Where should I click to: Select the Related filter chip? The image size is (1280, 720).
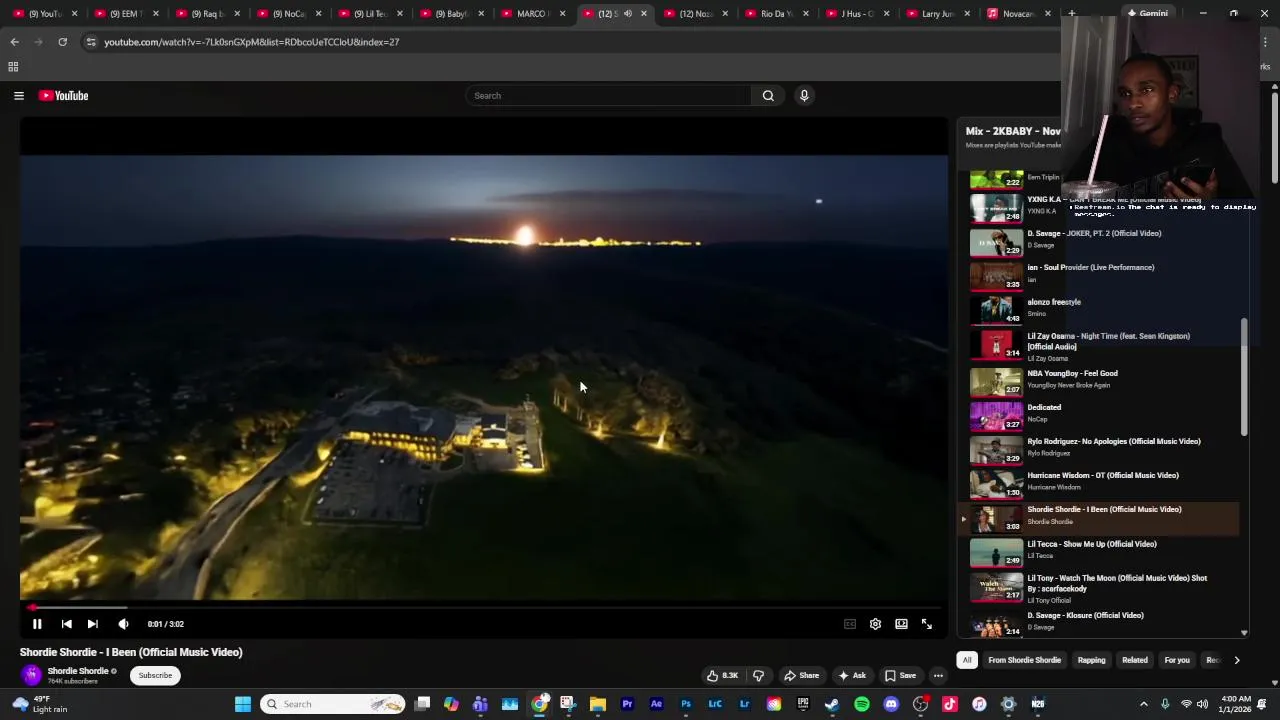coord(1134,660)
